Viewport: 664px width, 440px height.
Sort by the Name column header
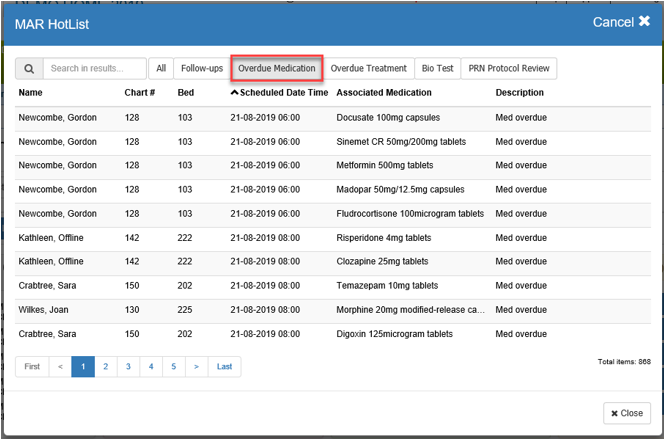(x=31, y=93)
